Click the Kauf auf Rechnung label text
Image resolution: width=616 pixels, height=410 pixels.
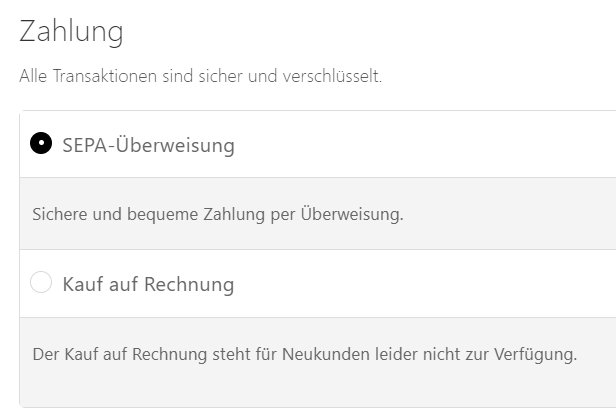(x=148, y=285)
